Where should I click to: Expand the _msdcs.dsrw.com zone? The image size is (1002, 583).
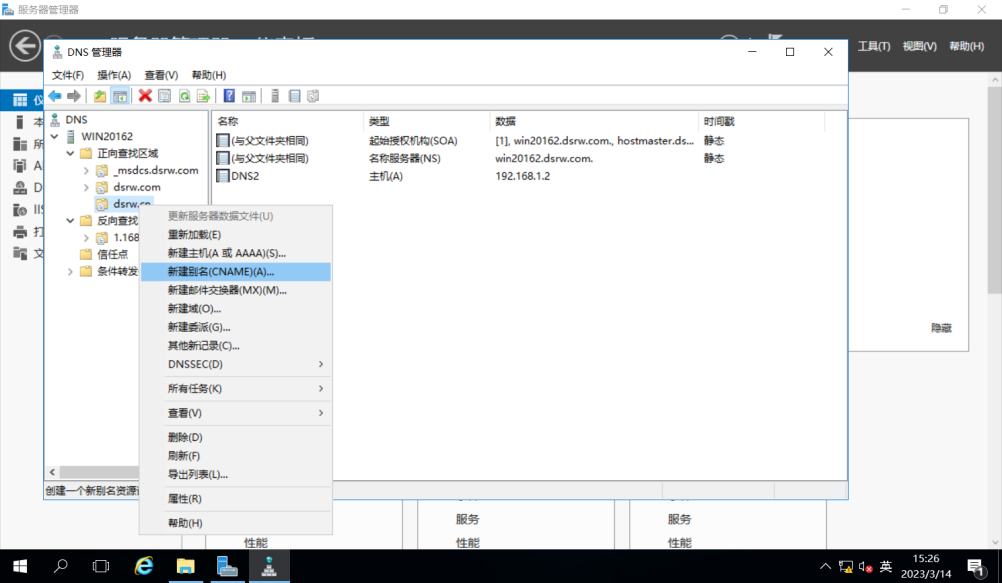(86, 171)
